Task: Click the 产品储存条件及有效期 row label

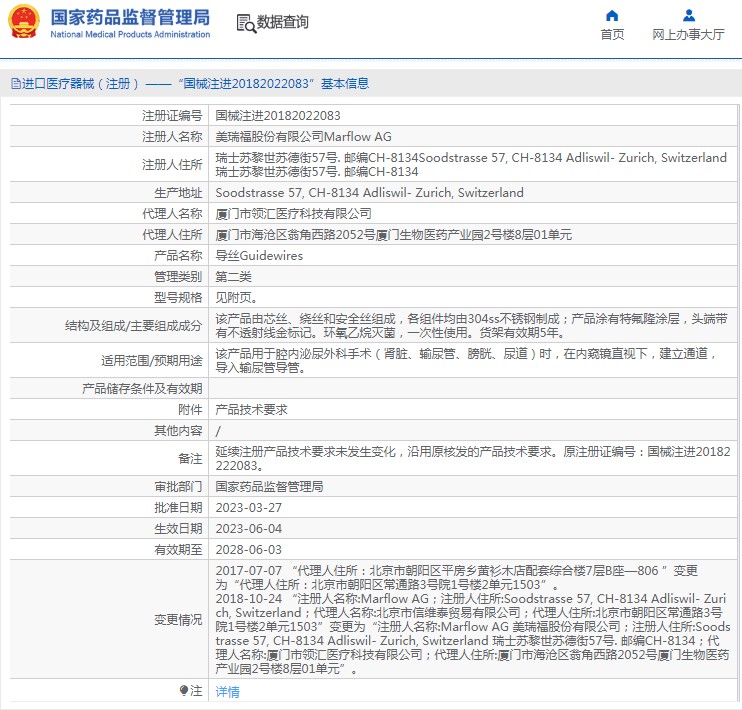Action: point(142,389)
